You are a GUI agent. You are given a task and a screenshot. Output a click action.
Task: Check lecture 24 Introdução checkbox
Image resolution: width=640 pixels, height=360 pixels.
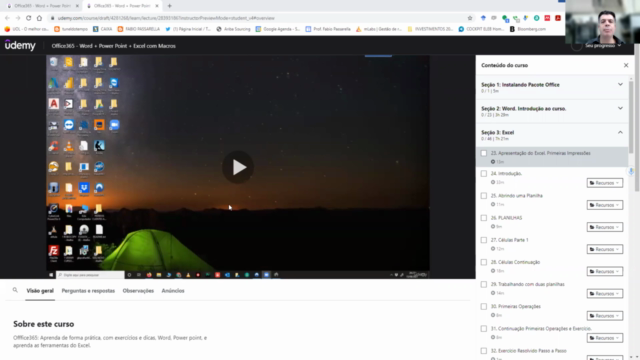point(484,173)
